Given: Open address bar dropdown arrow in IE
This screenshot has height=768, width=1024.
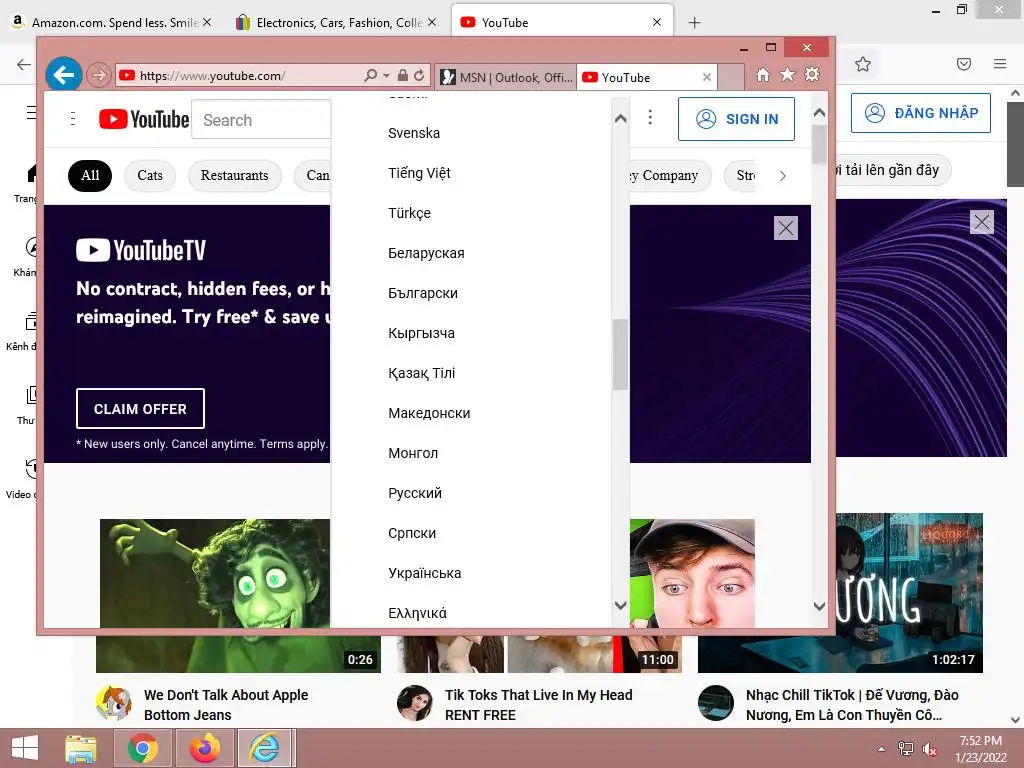Looking at the screenshot, I should pyautogui.click(x=387, y=75).
